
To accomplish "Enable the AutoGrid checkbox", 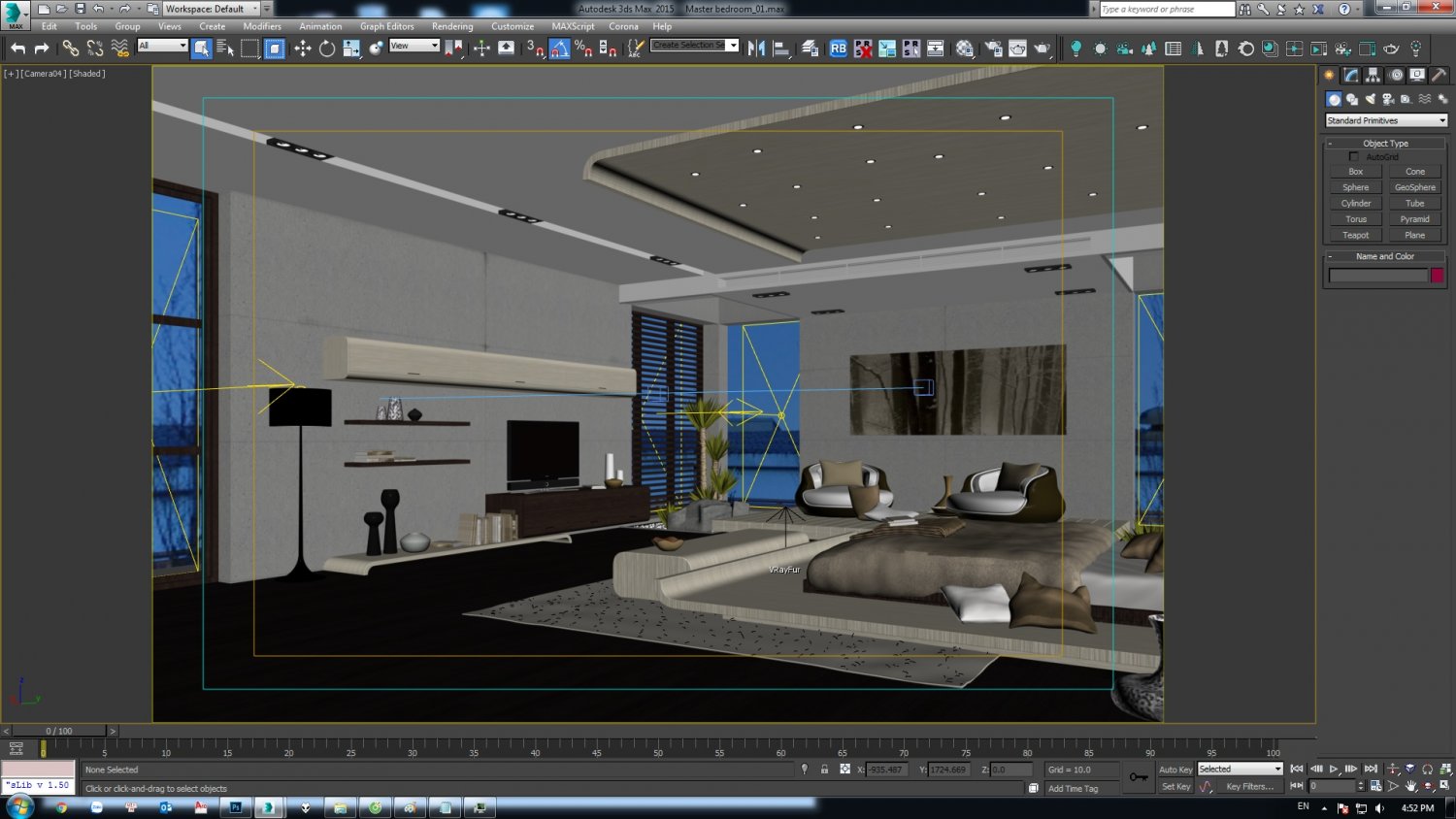I will [1354, 156].
